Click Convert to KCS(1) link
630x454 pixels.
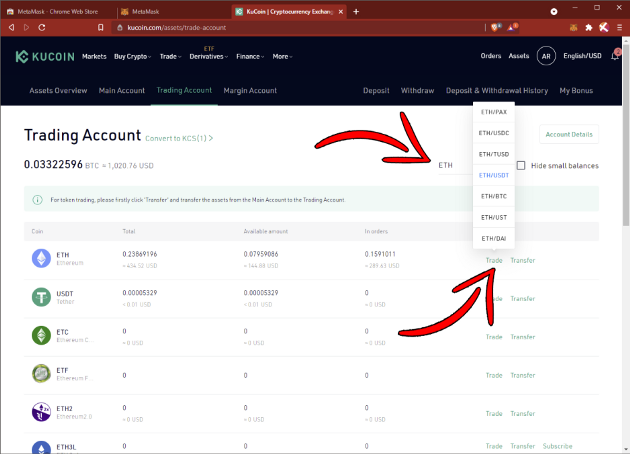click(179, 139)
